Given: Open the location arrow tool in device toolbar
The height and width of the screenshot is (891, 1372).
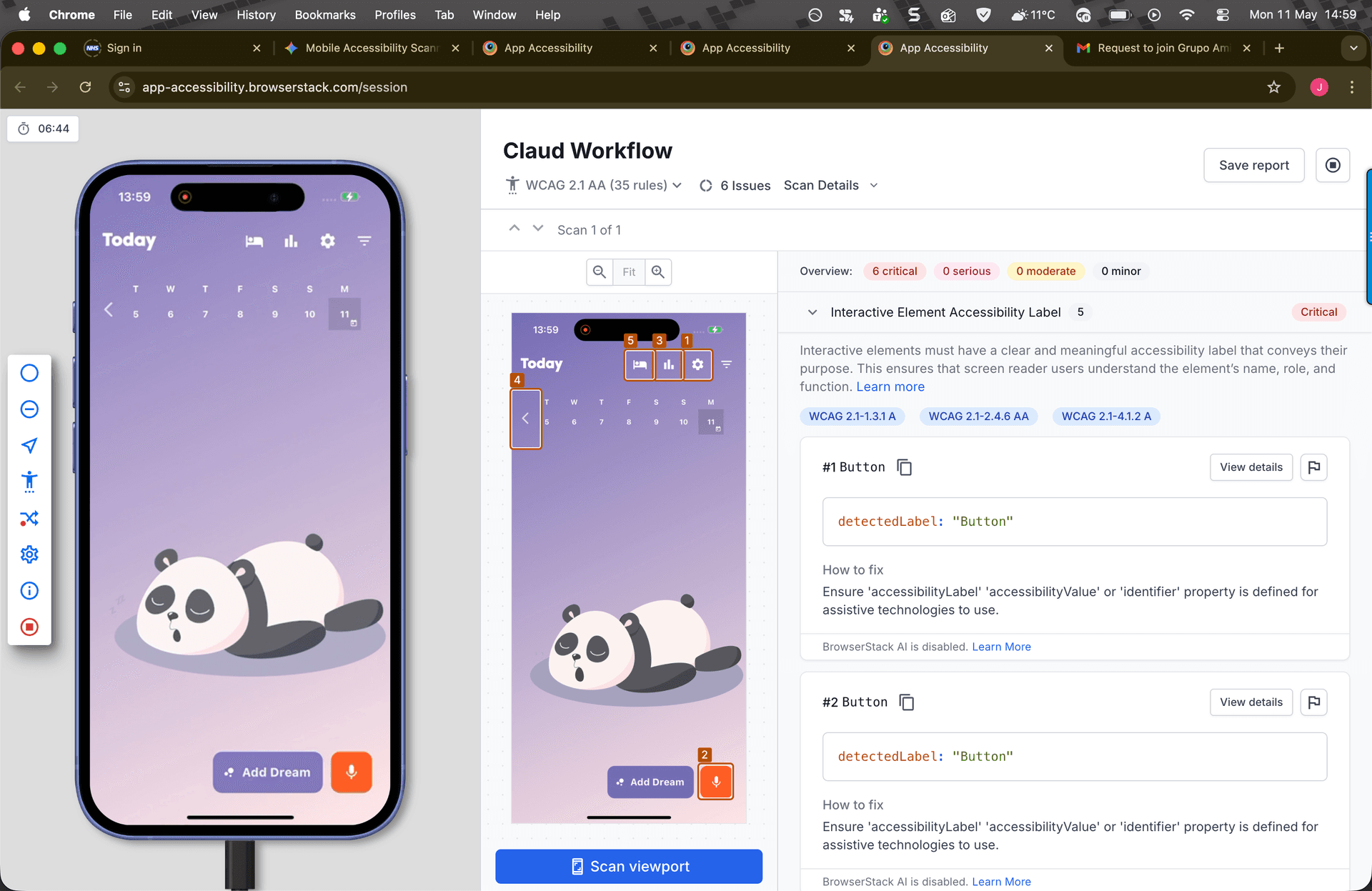Looking at the screenshot, I should coord(29,446).
